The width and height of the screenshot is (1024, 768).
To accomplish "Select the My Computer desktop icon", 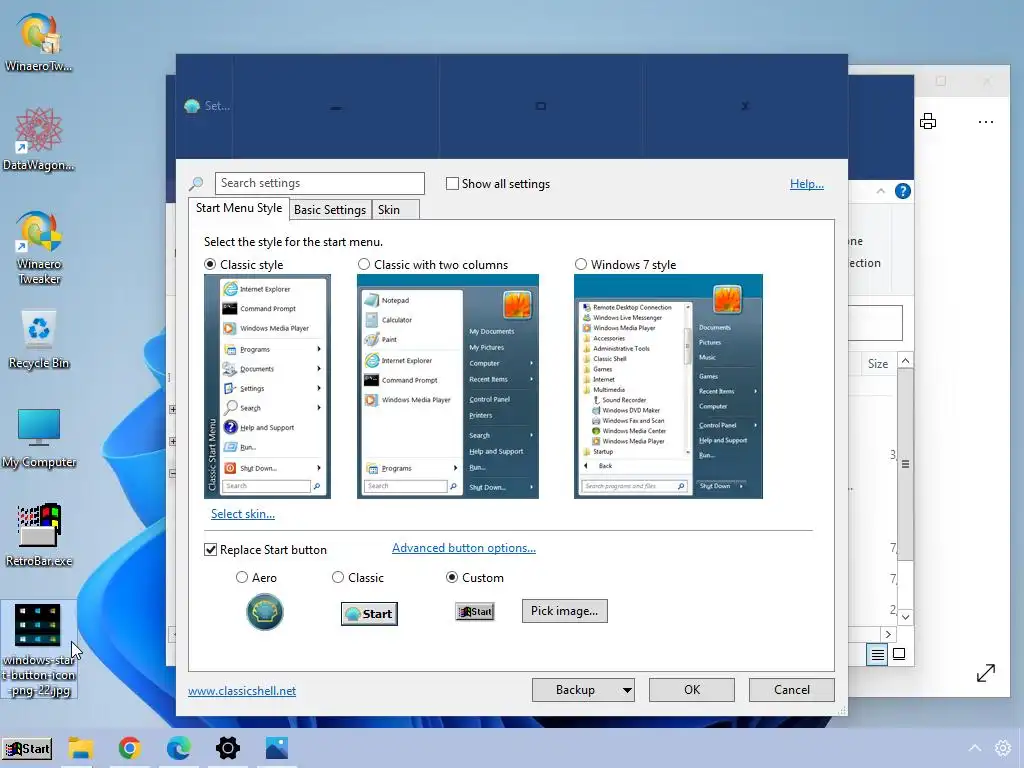I will (39, 438).
